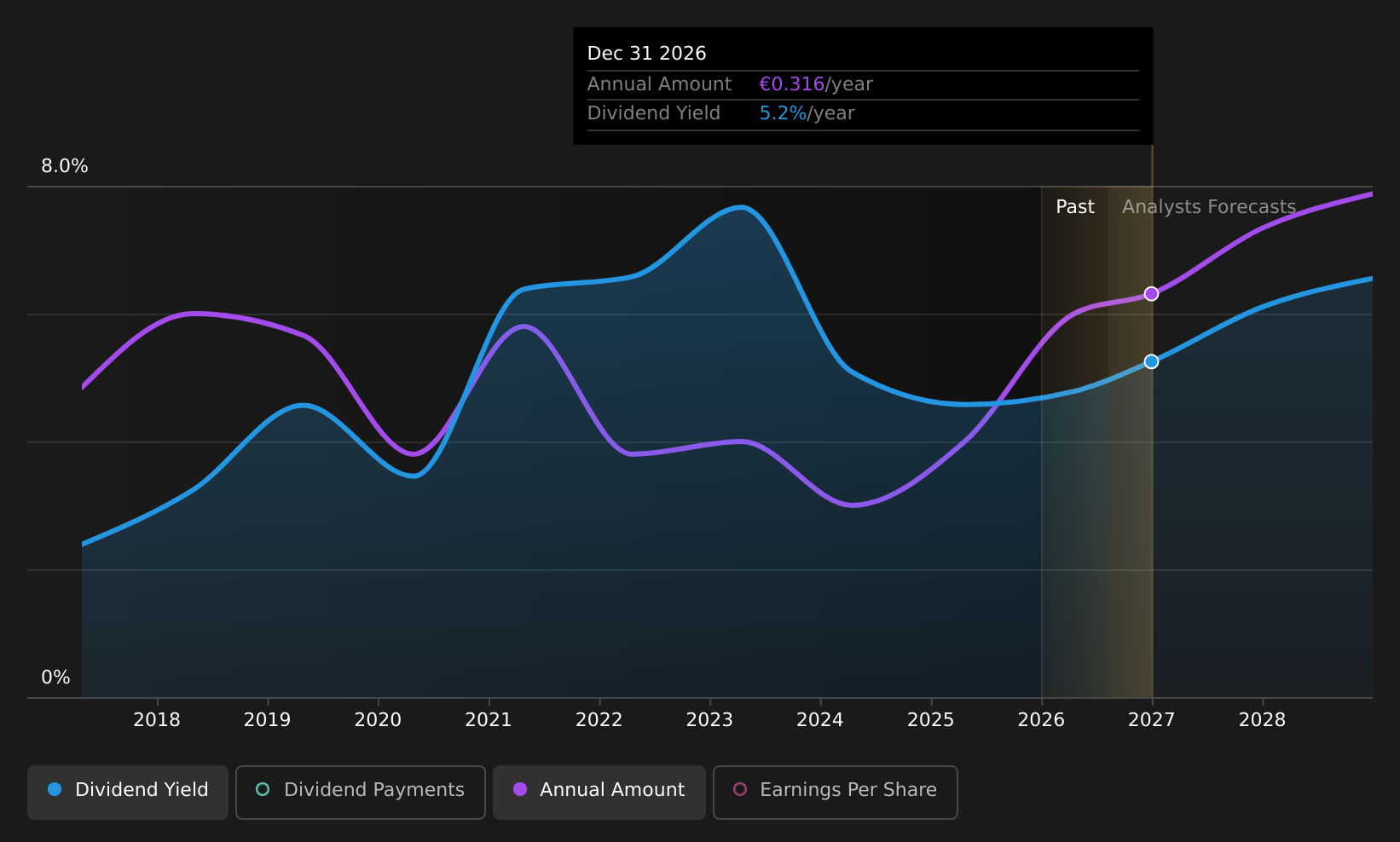Viewport: 1400px width, 842px height.
Task: Click the 2020 x-axis label
Action: [x=378, y=720]
